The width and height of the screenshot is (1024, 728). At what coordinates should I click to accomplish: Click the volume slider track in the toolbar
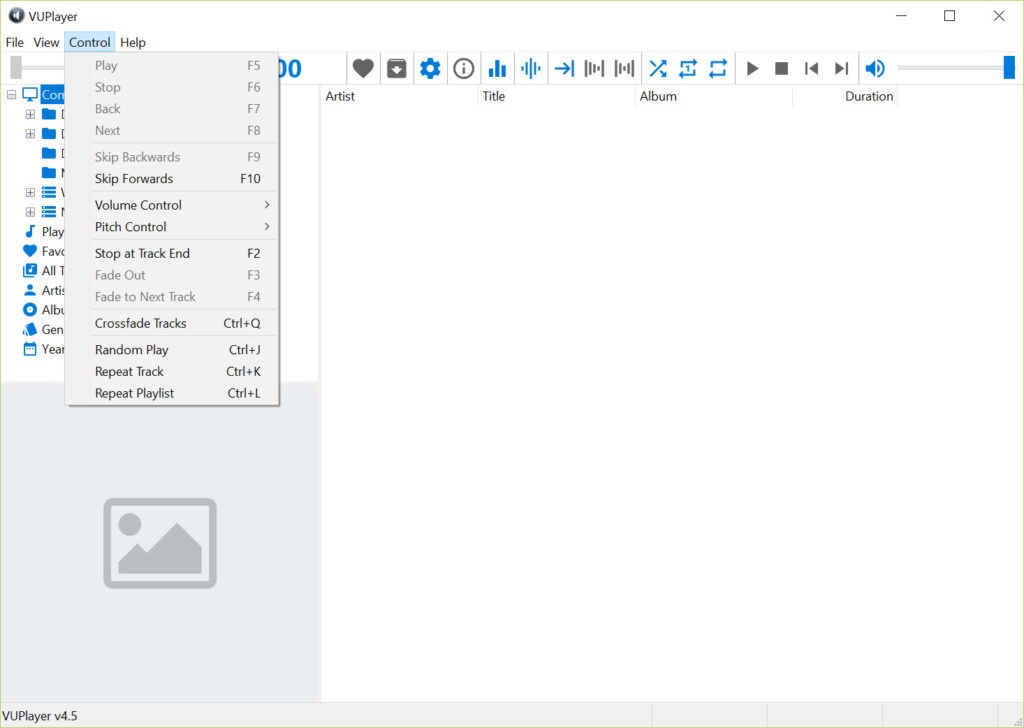point(950,68)
